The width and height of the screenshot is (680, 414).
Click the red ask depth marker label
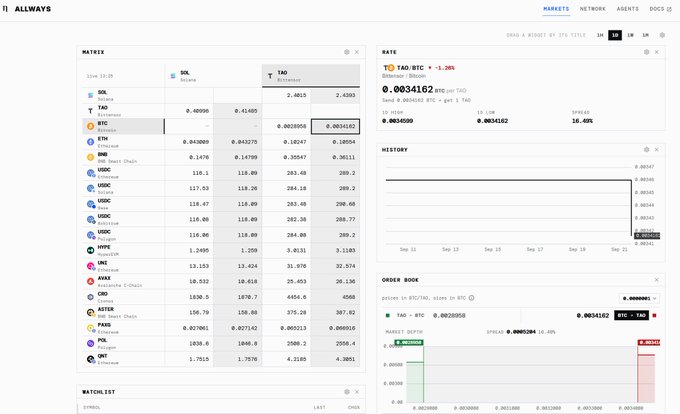[649, 342]
